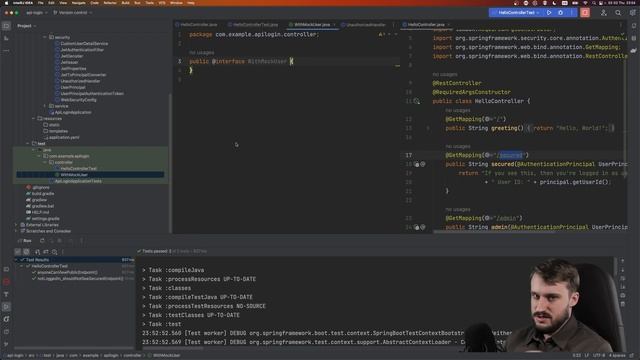Select application.yaml in project tree
This screenshot has width=640, height=360.
(x=64, y=138)
